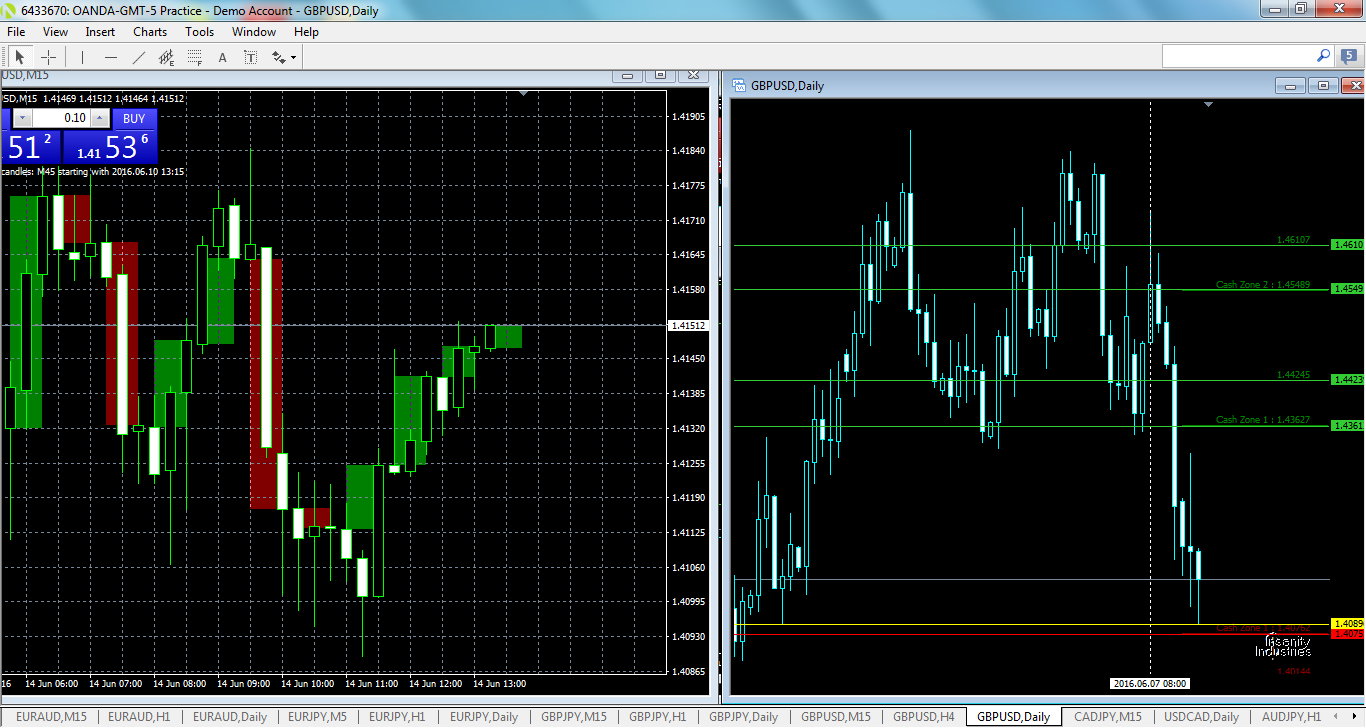
Task: Click inside the toolbar search box
Action: click(1240, 56)
